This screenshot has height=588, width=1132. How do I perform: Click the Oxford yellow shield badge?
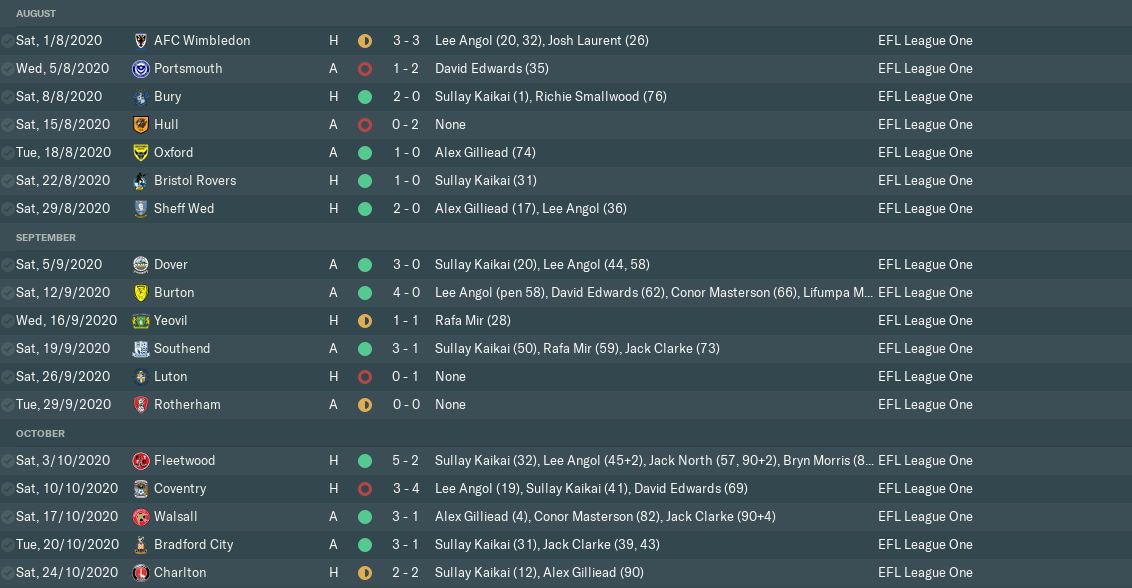coord(141,153)
